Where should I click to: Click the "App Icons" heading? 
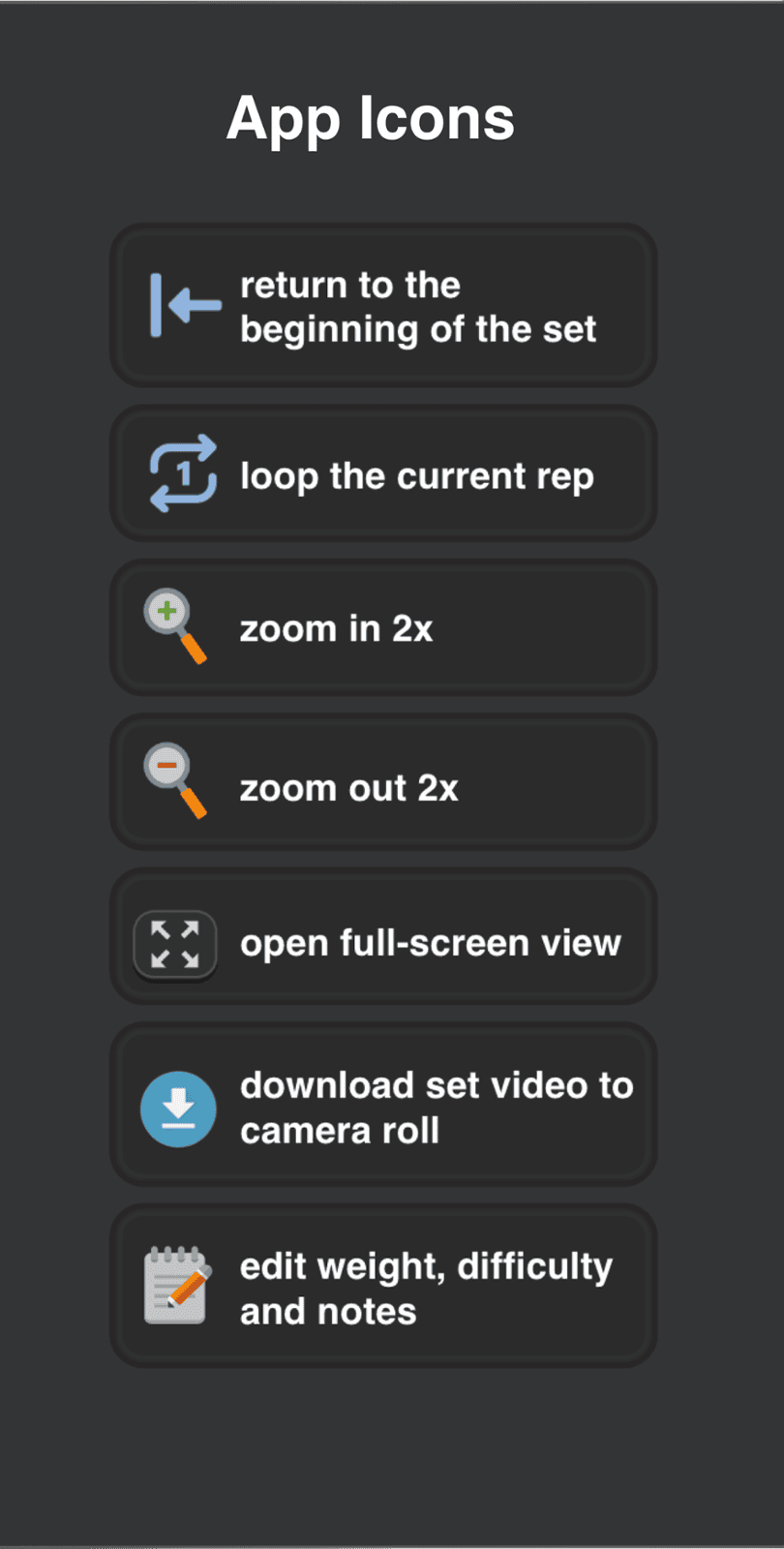pyautogui.click(x=371, y=118)
